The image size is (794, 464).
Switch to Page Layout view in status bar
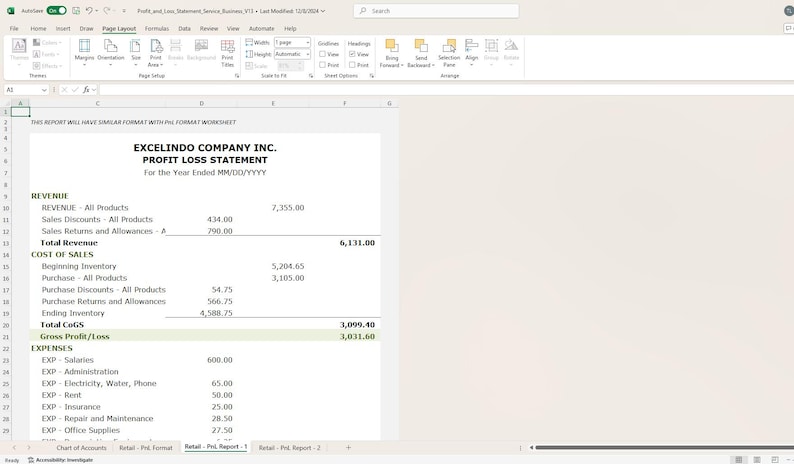[757, 459]
